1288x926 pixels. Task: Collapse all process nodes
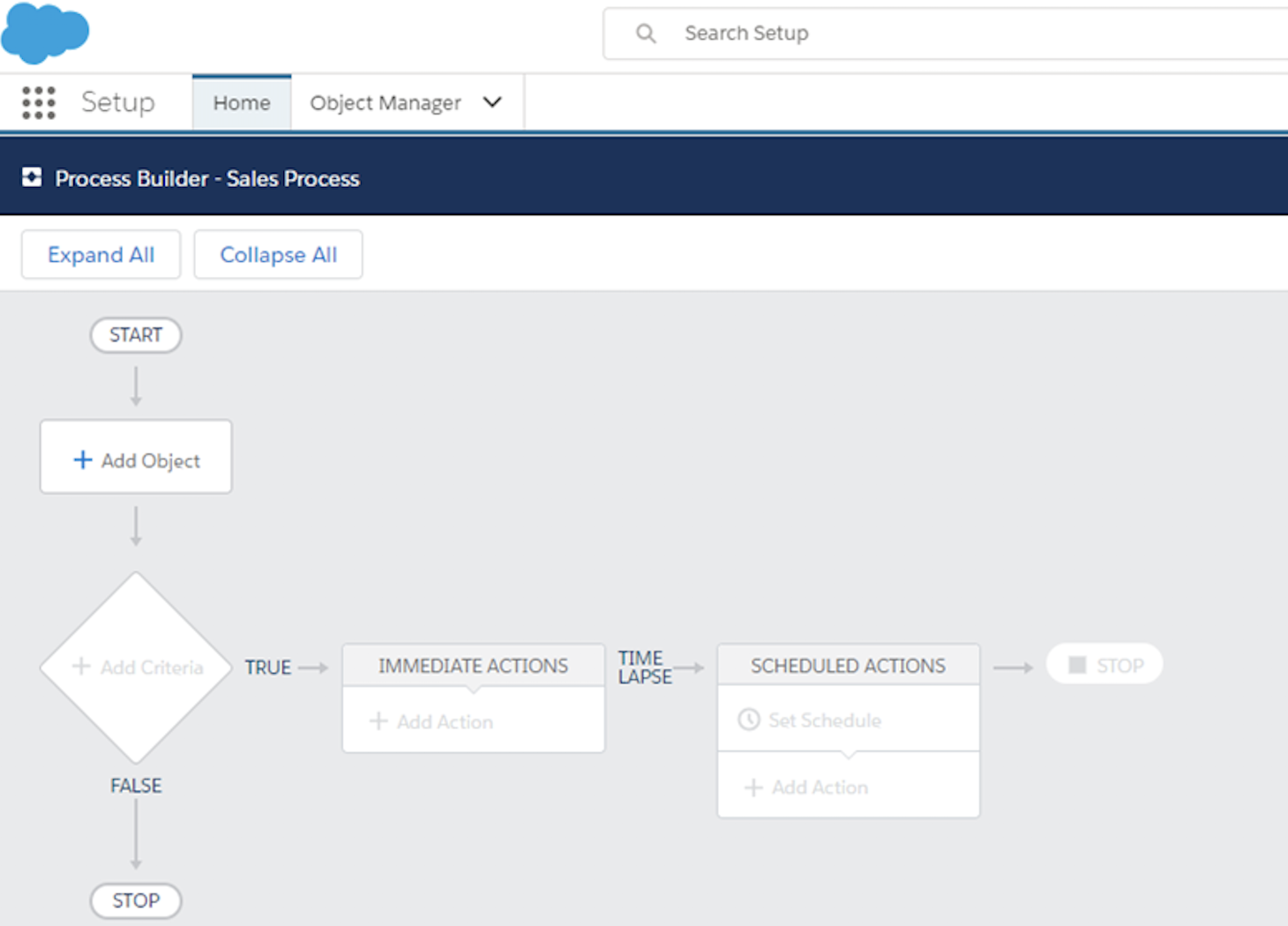click(278, 255)
